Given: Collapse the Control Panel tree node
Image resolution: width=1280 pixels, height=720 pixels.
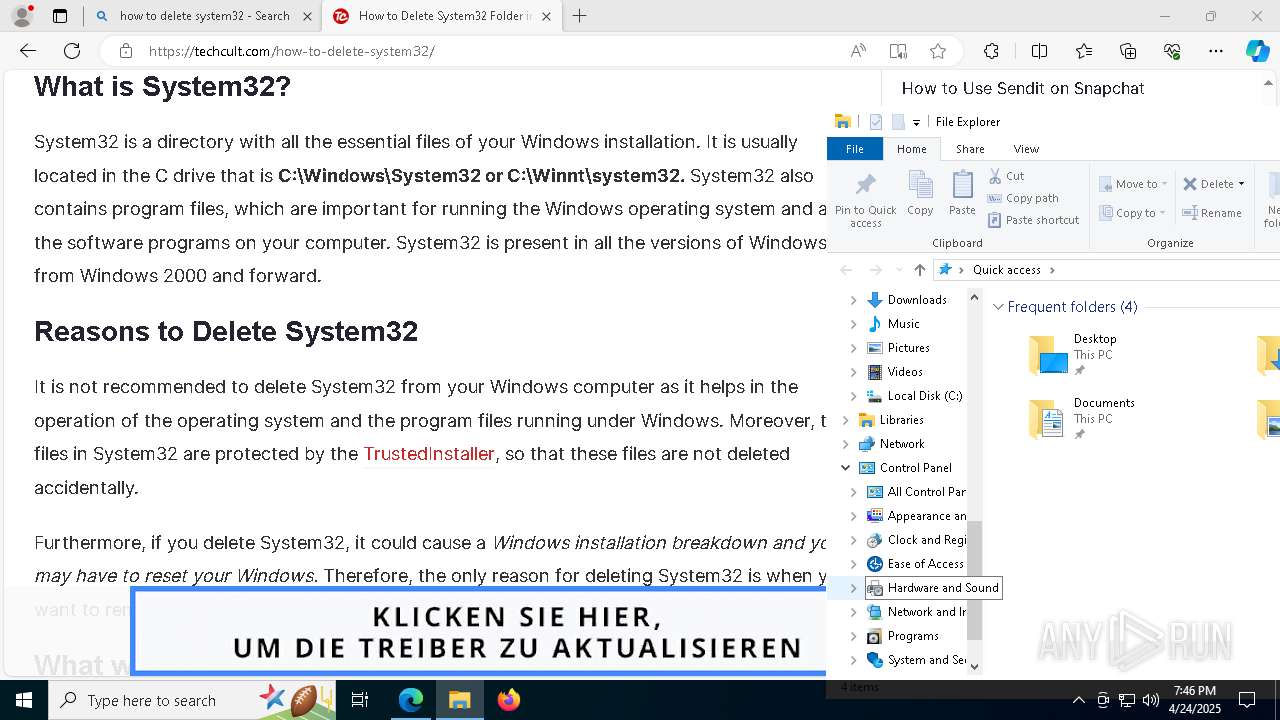Looking at the screenshot, I should point(846,468).
